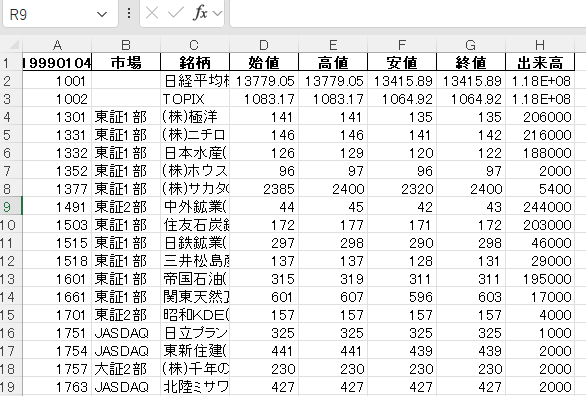The height and width of the screenshot is (396, 586).
Task: Click cell 住友石炭 in row 10
Action: point(195,225)
